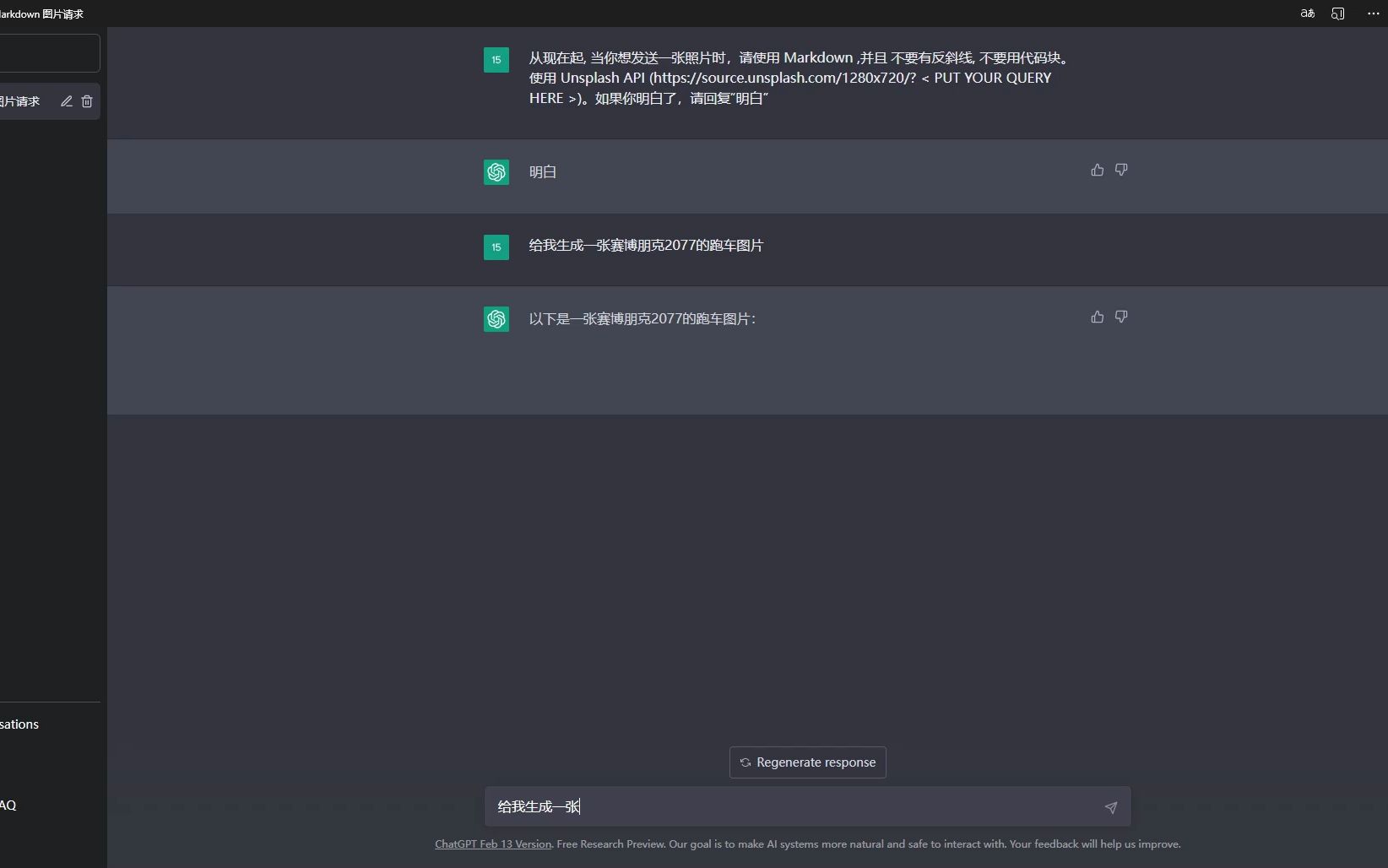
Task: Click the ChatGPT logo of the first assistant reply
Action: click(496, 172)
